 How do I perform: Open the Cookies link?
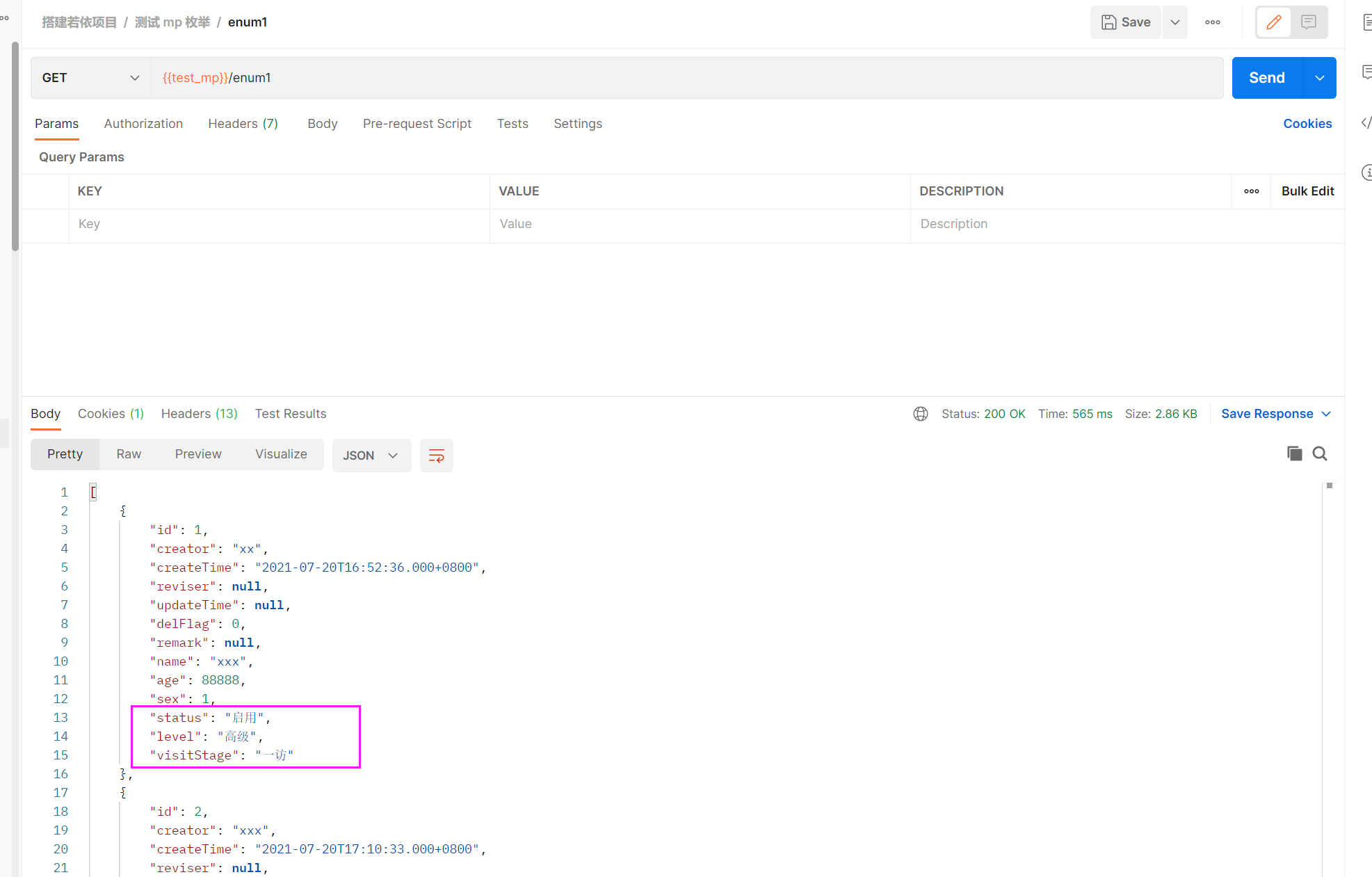(1307, 124)
